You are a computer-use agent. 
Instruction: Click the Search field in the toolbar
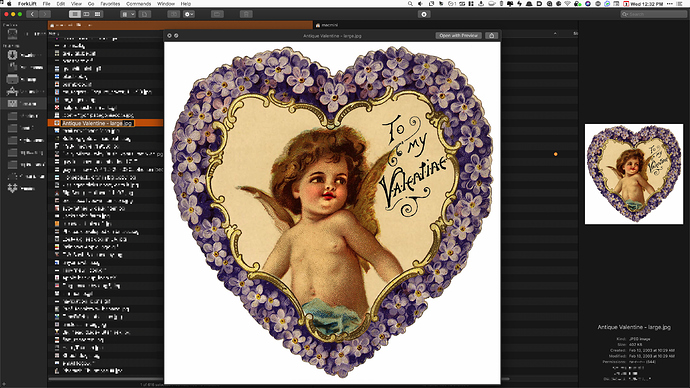(653, 14)
